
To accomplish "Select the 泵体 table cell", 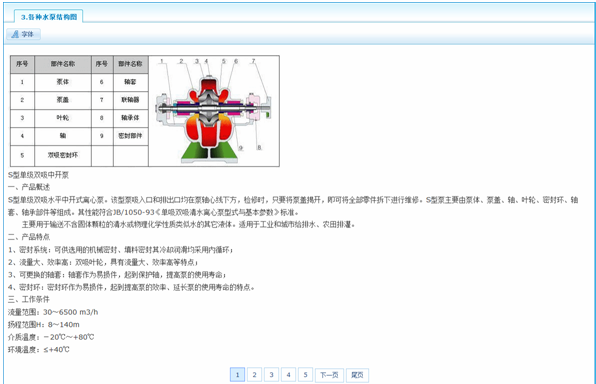I will pos(63,82).
